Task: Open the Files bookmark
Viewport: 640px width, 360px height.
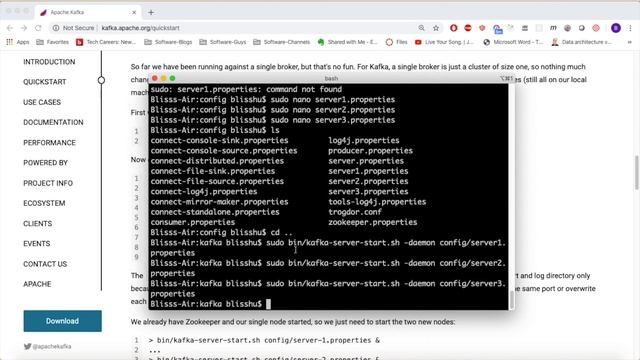Action: tap(396, 42)
